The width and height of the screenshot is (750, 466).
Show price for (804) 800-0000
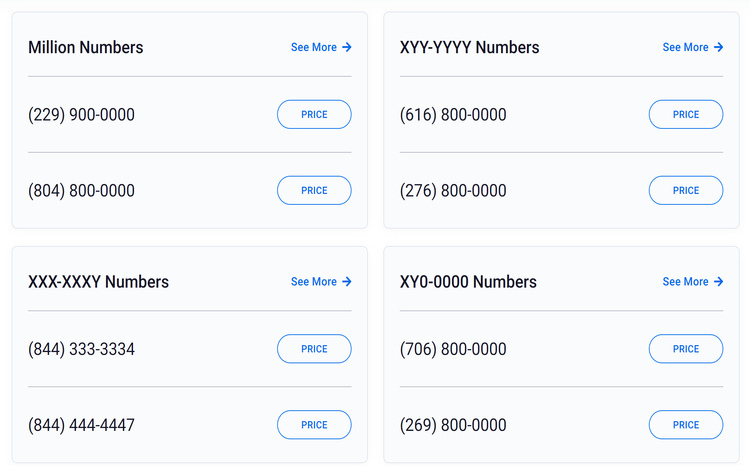pos(314,190)
